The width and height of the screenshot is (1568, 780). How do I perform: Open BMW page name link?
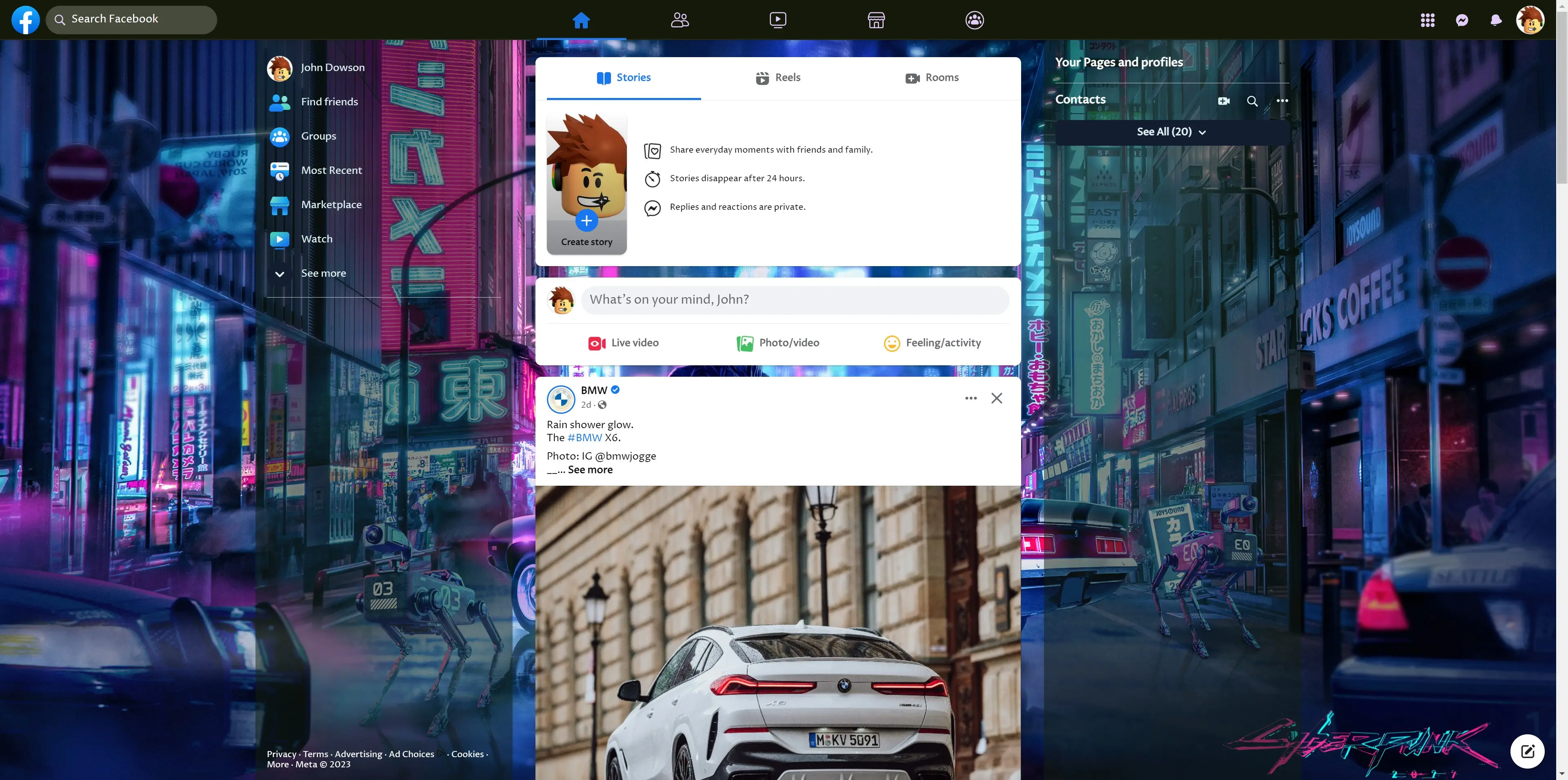(594, 390)
